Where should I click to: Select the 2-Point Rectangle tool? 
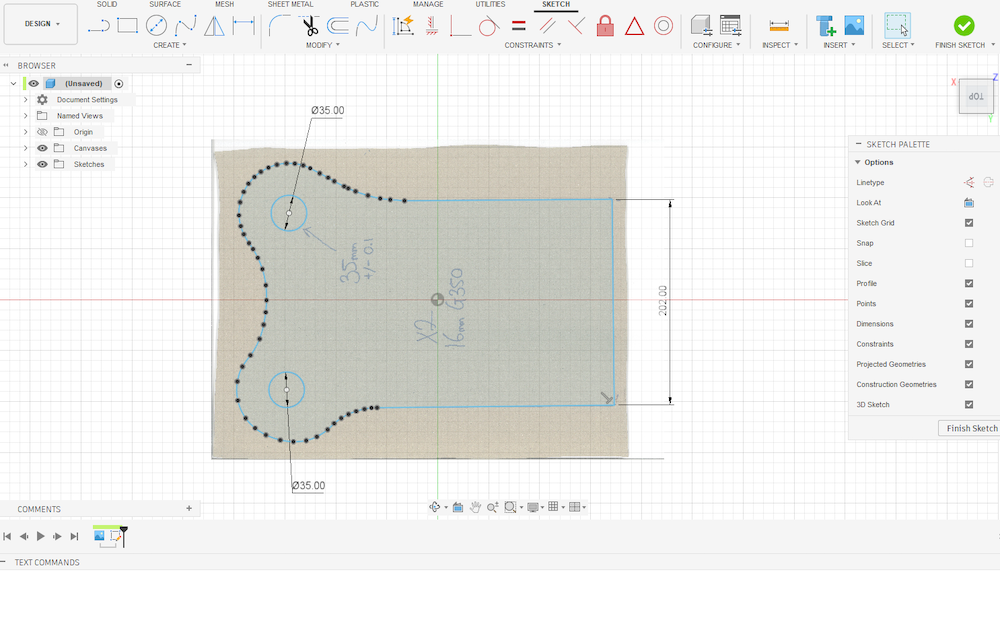click(x=127, y=26)
